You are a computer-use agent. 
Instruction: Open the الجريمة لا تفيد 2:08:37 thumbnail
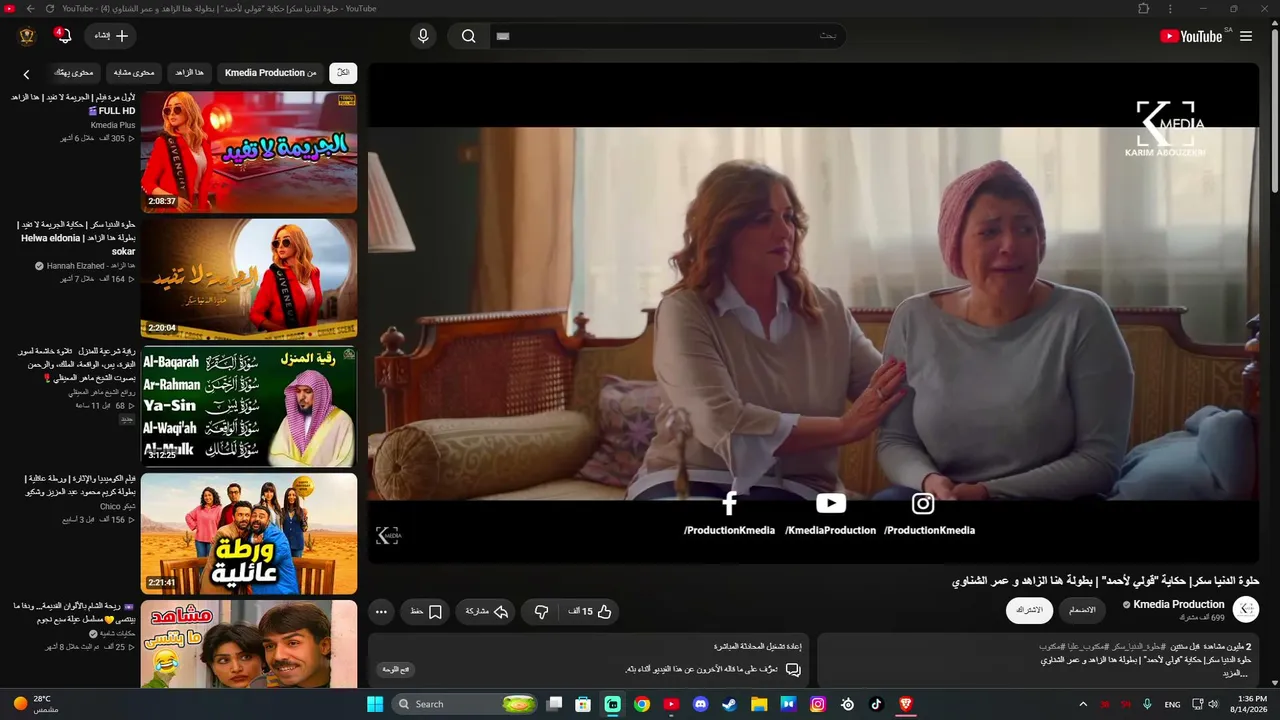point(249,152)
